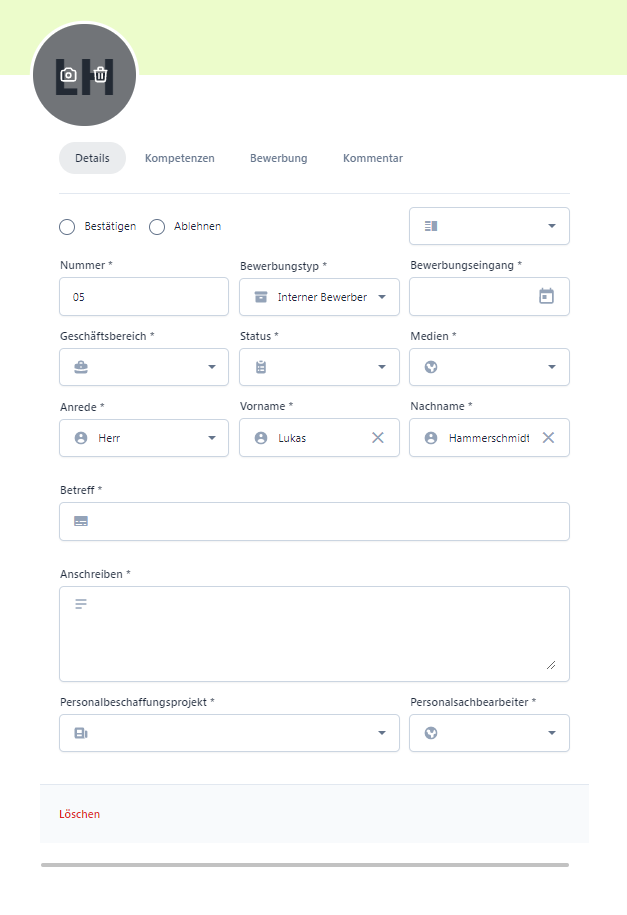Click the person icon in Vorname field
This screenshot has height=915, width=627.
[x=261, y=438]
